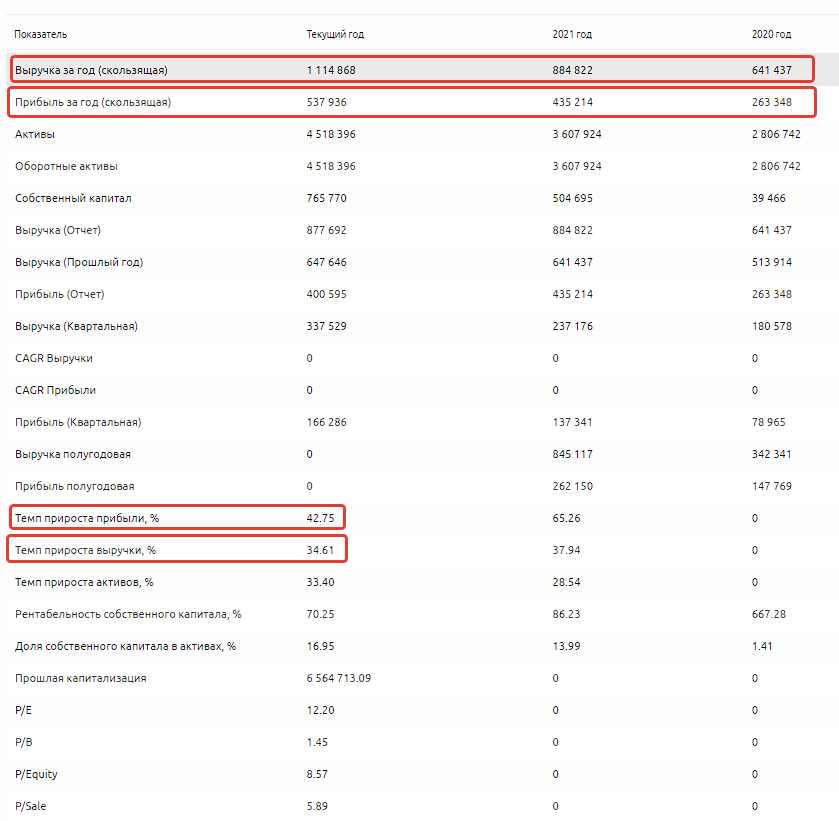Click the 'Темп прироста прибыли, %' label
Image resolution: width=839 pixels, height=821 pixels.
pyautogui.click(x=87, y=518)
